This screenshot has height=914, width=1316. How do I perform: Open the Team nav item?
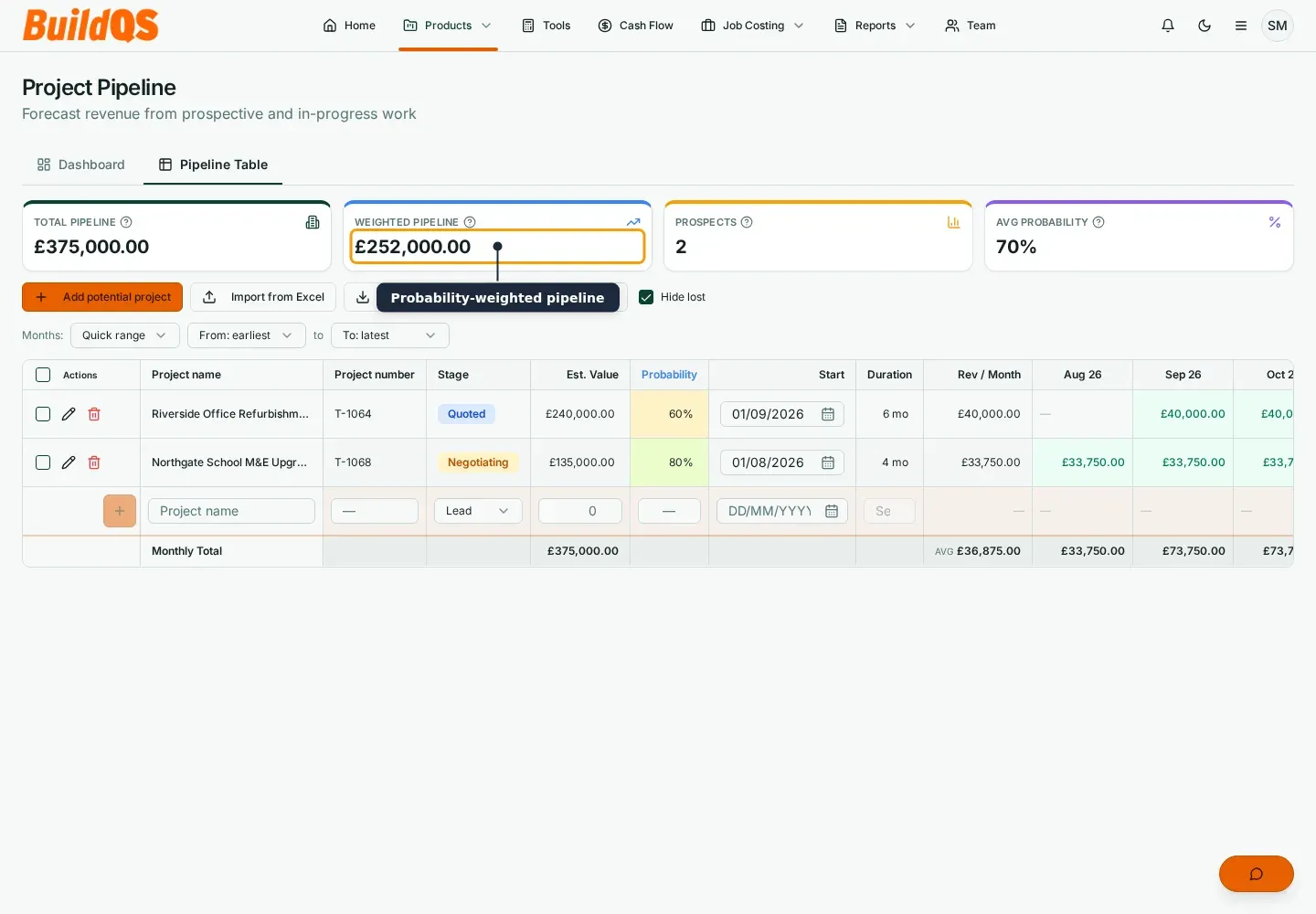tap(971, 26)
